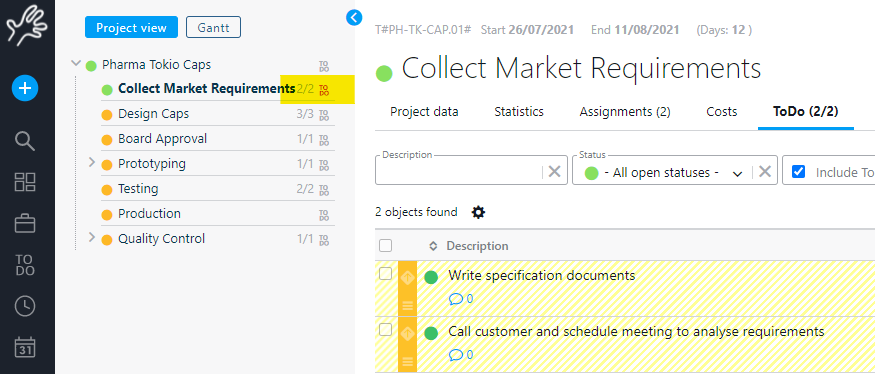Collapse the Pharma Tokio Caps tree node
The image size is (875, 374).
pos(76,64)
